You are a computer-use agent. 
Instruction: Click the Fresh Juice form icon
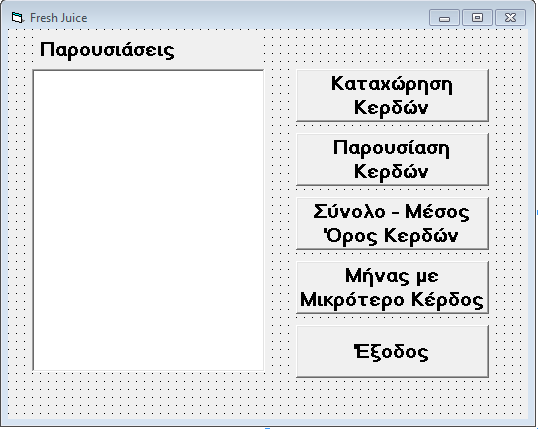coord(17,18)
